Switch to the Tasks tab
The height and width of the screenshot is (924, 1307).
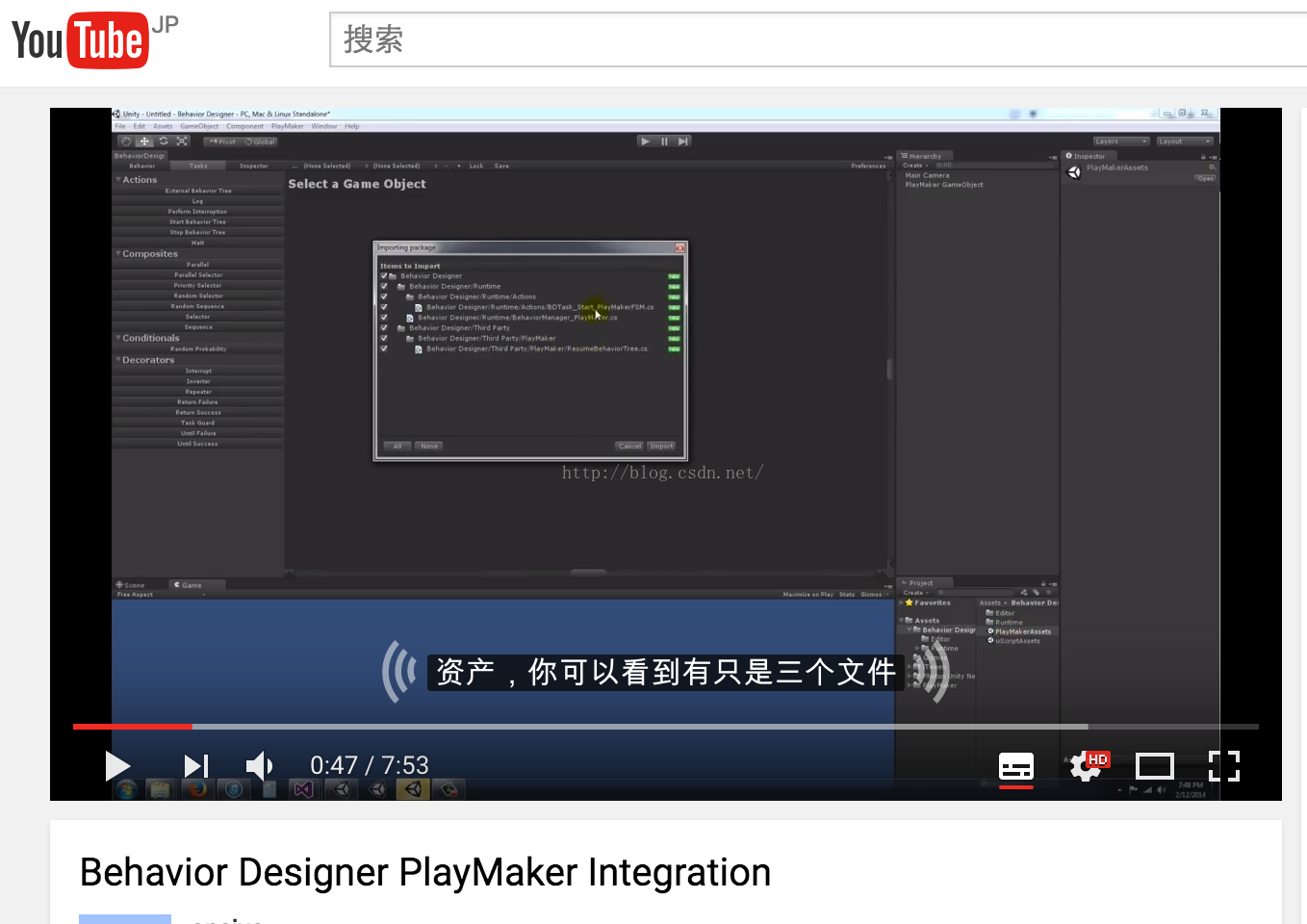(x=198, y=166)
